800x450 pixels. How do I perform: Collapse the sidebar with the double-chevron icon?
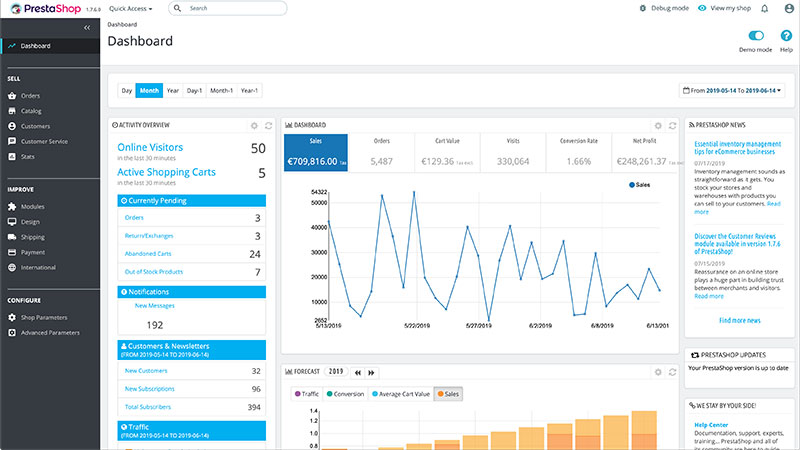pos(87,28)
